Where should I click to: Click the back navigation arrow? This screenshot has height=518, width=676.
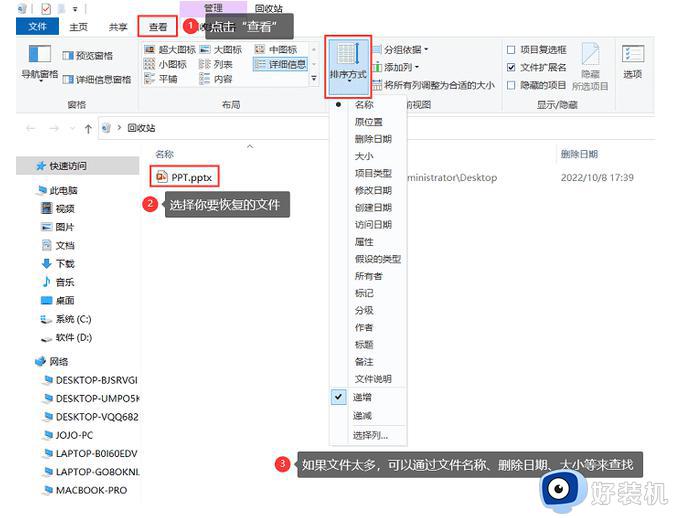click(x=31, y=128)
